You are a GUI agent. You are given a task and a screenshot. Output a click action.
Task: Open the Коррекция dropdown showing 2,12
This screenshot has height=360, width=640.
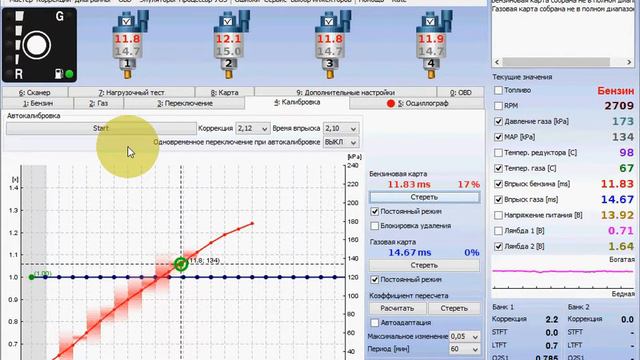coord(253,129)
